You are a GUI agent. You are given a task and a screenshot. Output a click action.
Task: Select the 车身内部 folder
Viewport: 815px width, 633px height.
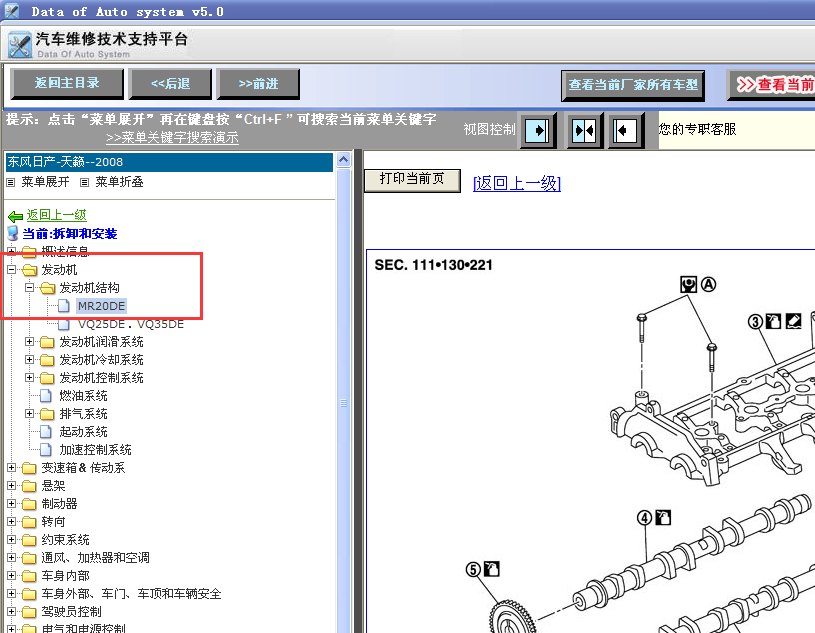[65, 576]
